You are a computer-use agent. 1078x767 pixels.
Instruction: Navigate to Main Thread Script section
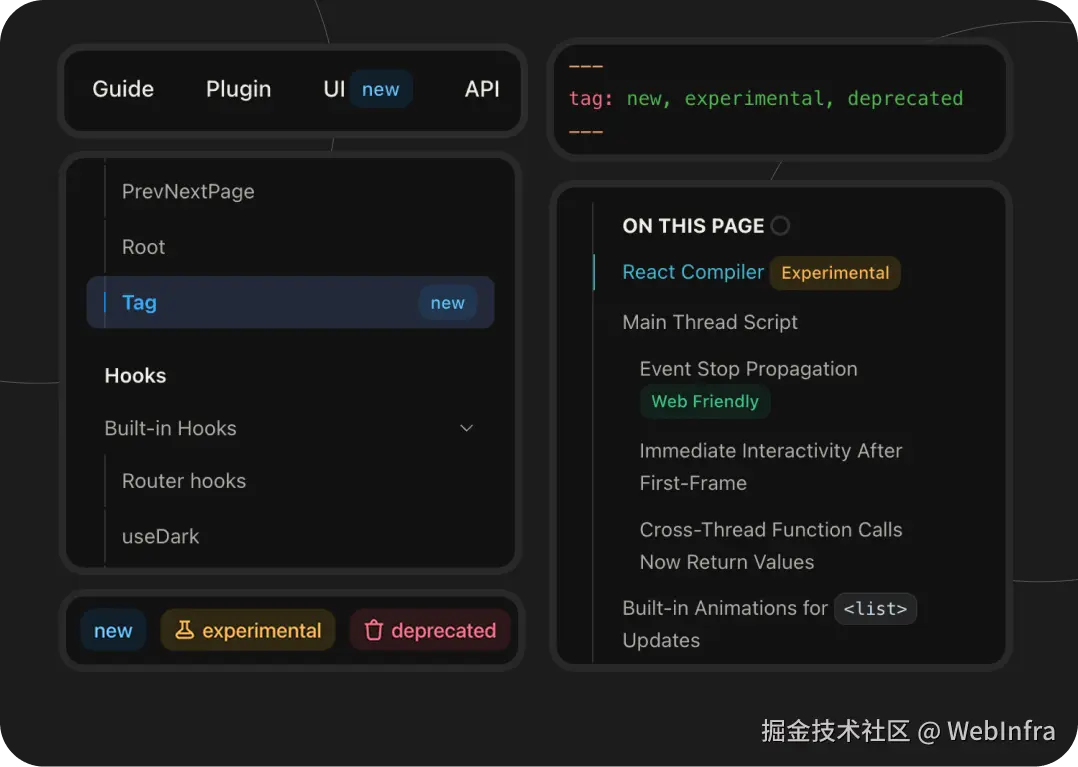[x=710, y=322]
